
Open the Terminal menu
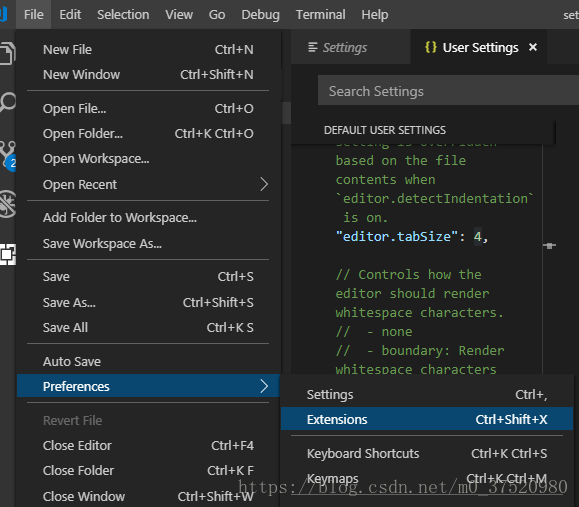321,14
